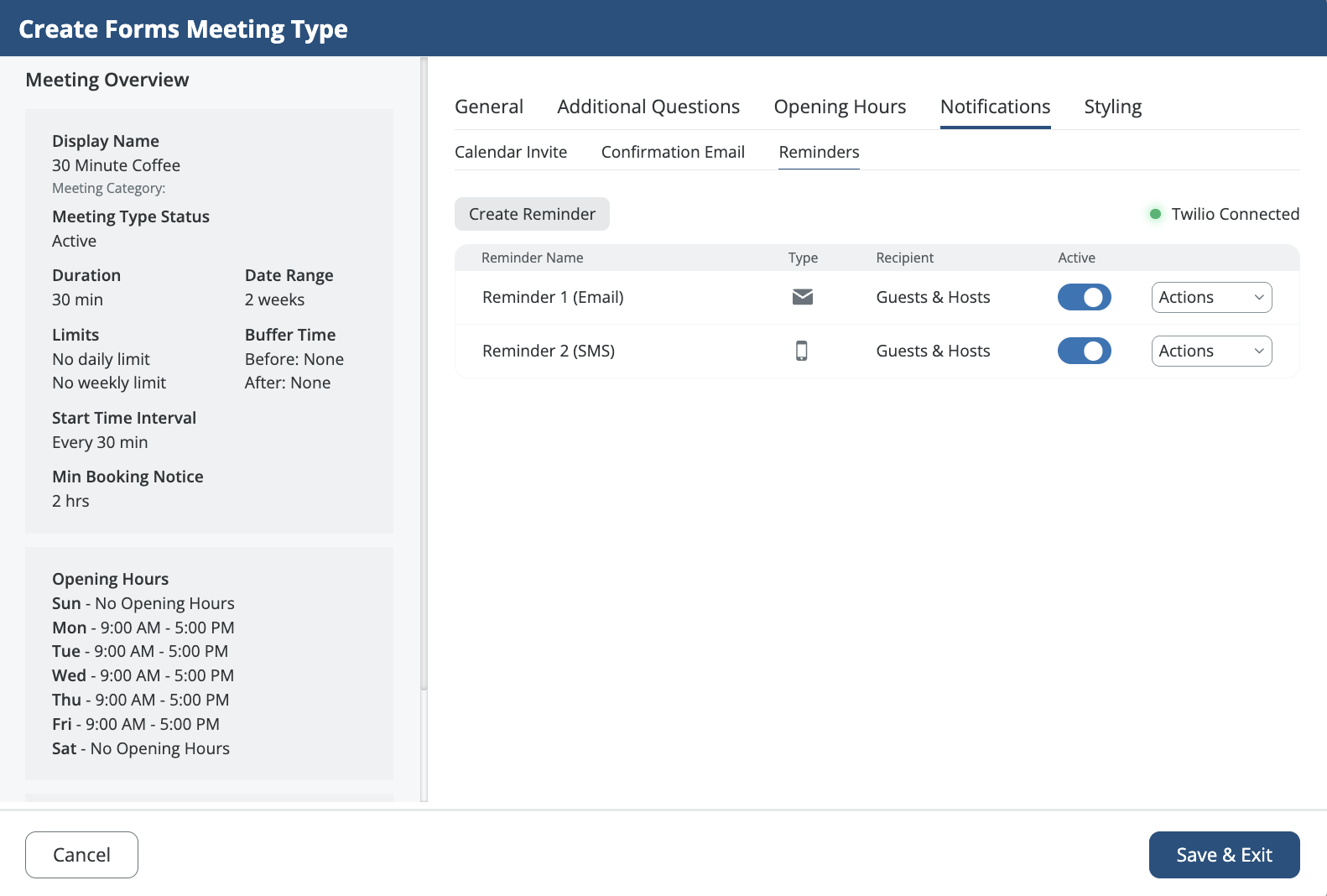1327x896 pixels.
Task: Expand Actions dropdown for Reminder 2 (SMS)
Action: click(1210, 351)
